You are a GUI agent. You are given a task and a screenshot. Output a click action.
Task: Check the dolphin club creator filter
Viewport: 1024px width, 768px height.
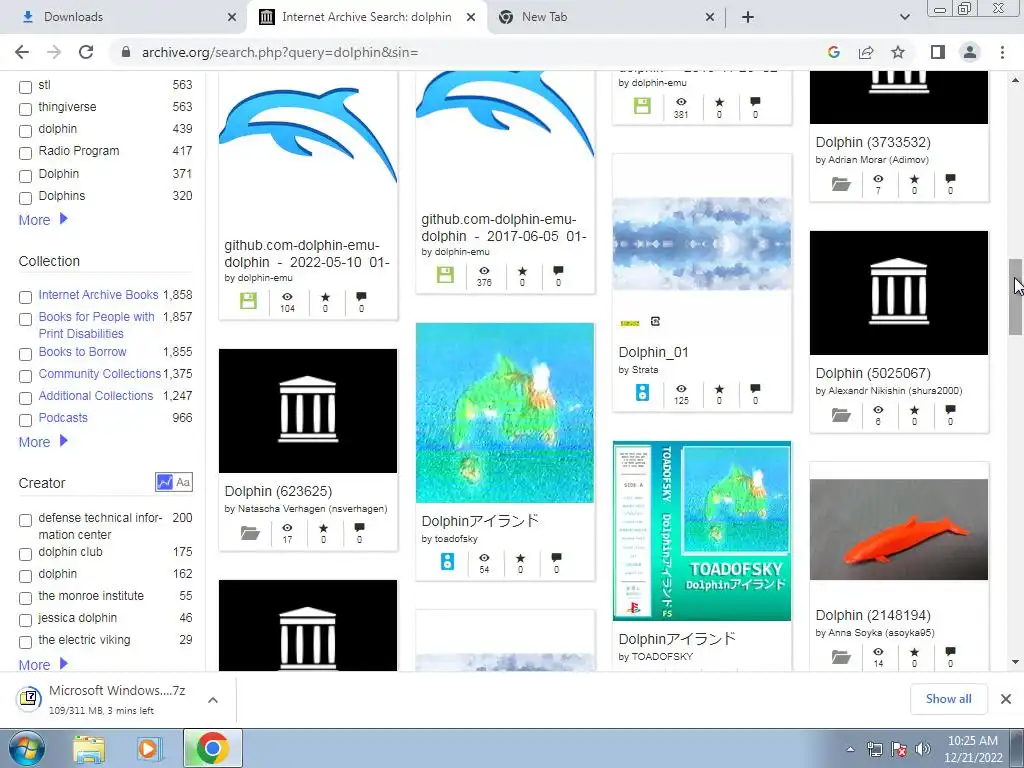(25, 554)
